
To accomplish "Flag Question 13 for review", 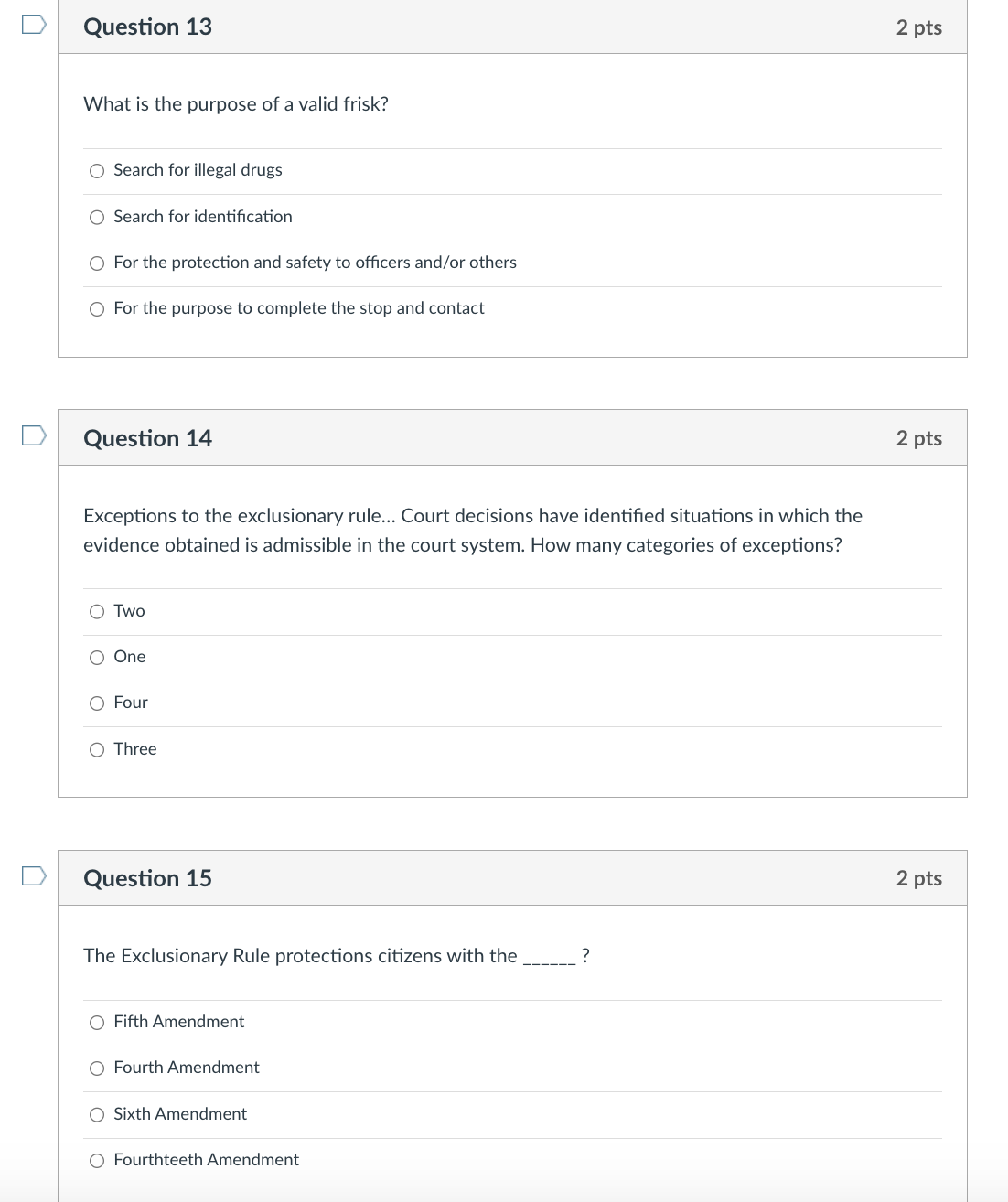I will [32, 25].
